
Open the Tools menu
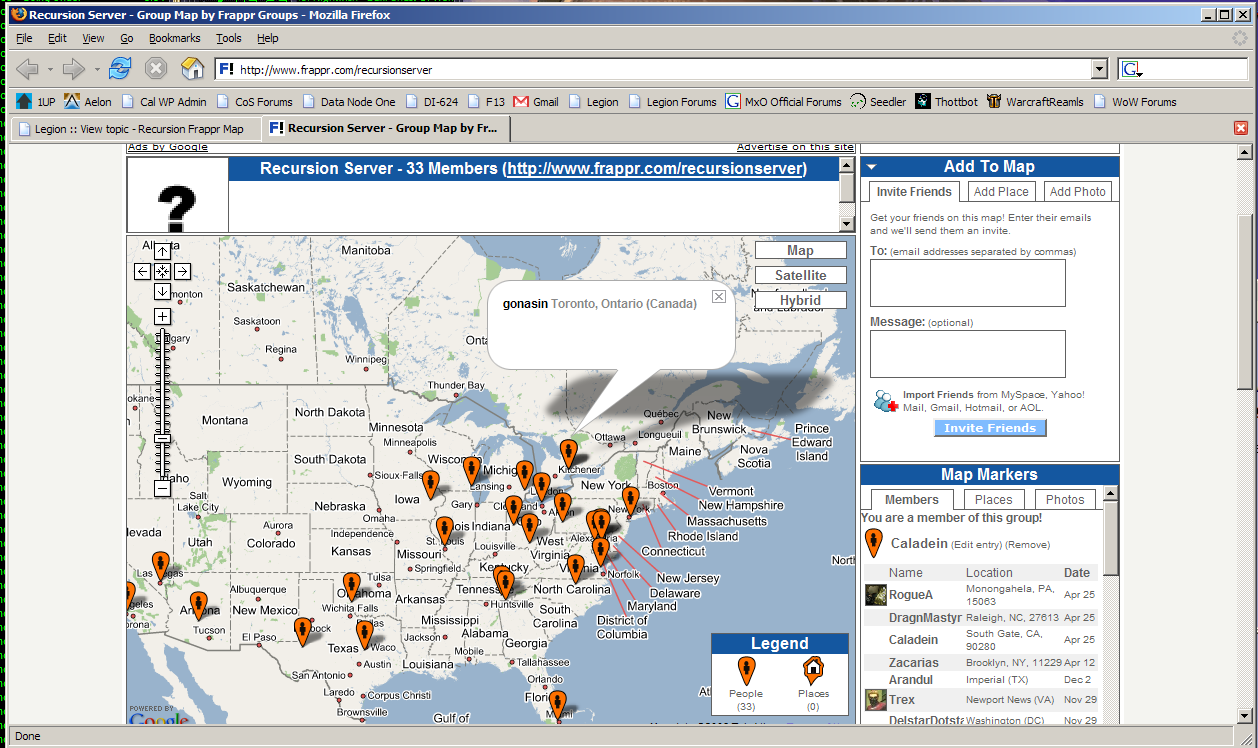click(x=229, y=38)
